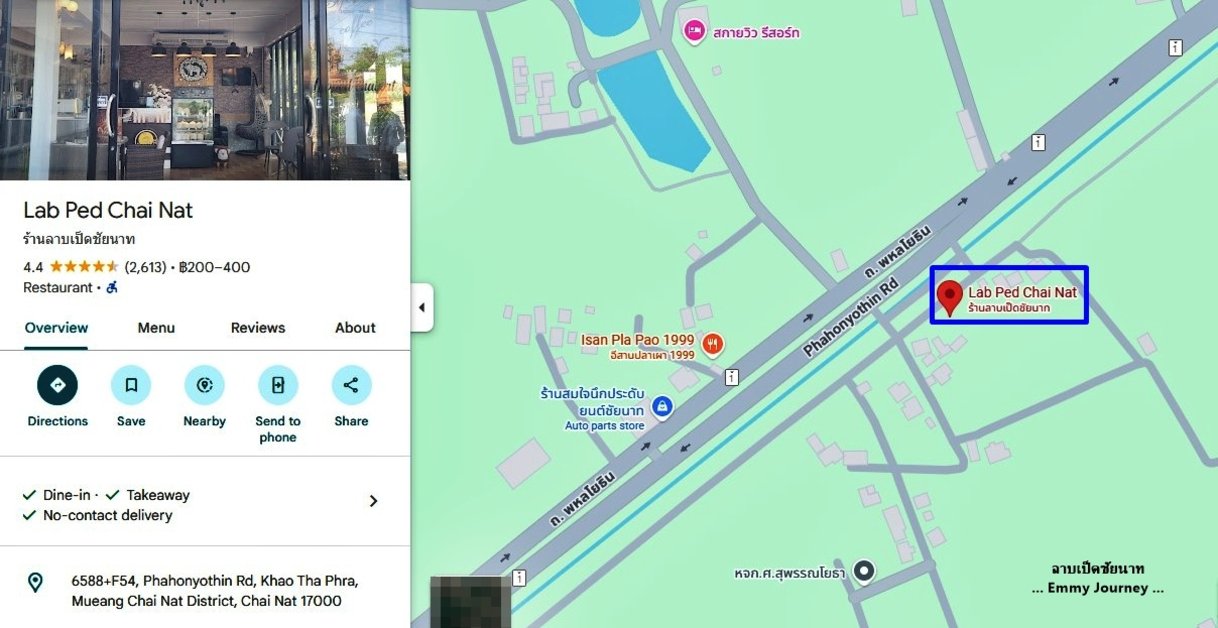Screen dimensions: 1218x628
Task: Click the Send to phone icon
Action: pos(278,385)
